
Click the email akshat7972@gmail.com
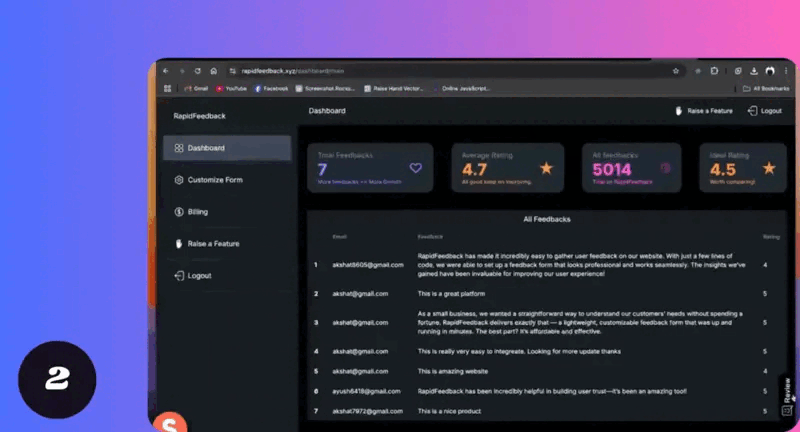click(367, 411)
